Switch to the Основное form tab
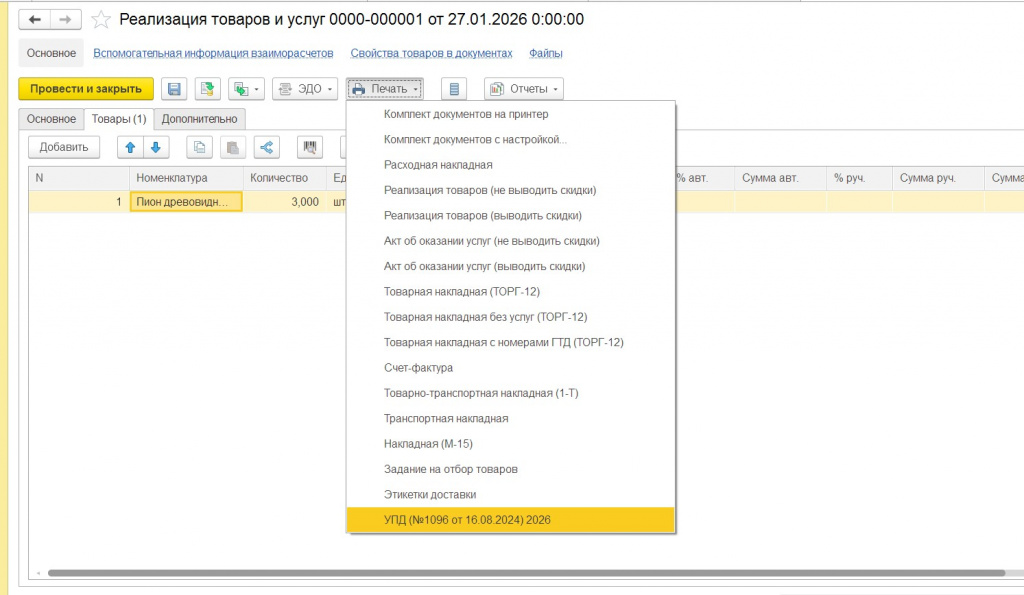The height and width of the screenshot is (595, 1024). coord(51,119)
